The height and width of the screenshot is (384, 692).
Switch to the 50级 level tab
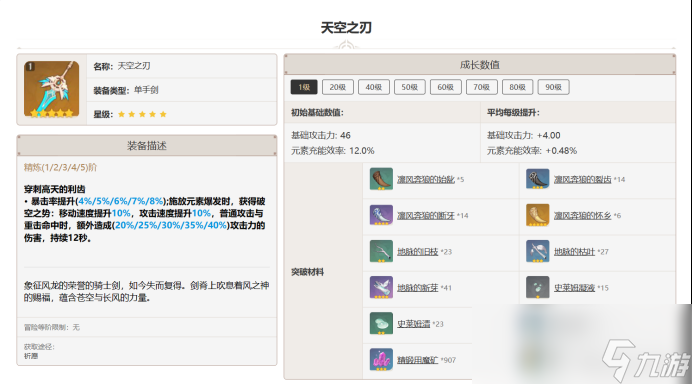pyautogui.click(x=410, y=87)
